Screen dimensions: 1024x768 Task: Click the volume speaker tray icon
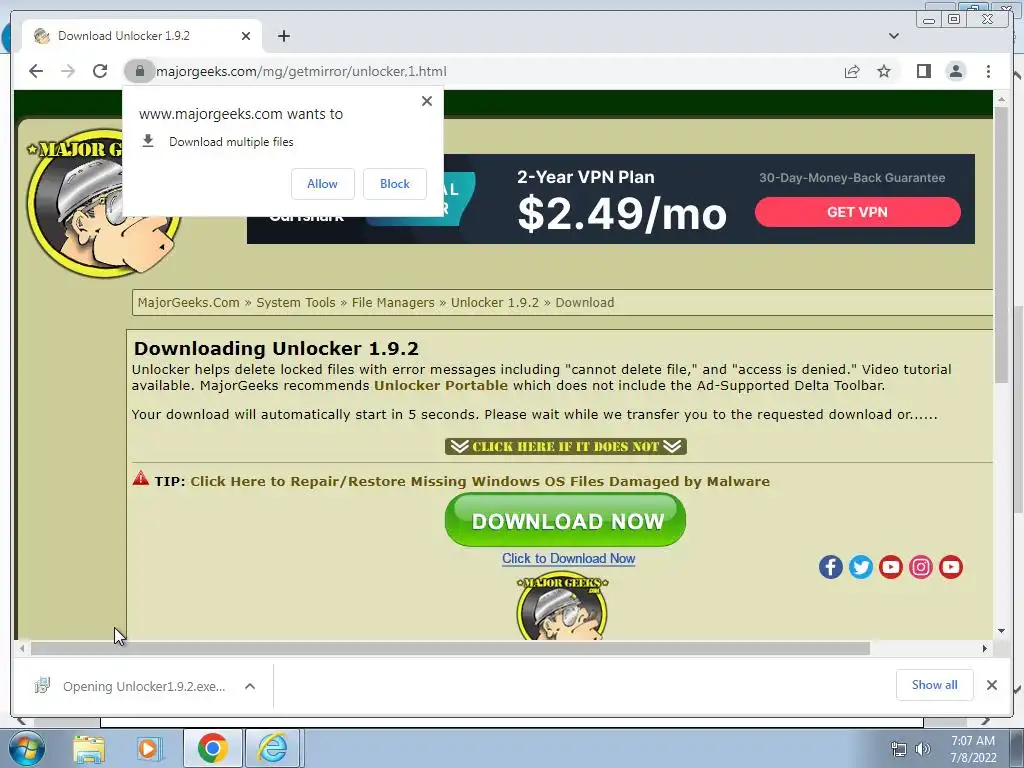click(x=922, y=749)
